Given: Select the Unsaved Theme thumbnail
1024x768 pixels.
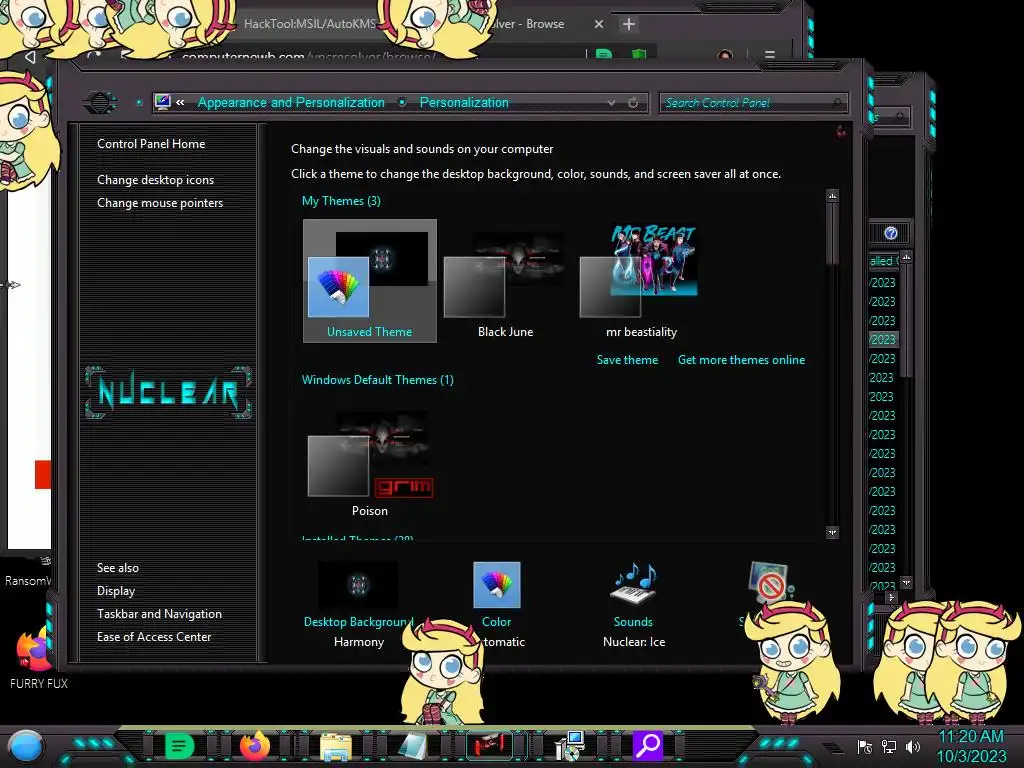Looking at the screenshot, I should 370,280.
